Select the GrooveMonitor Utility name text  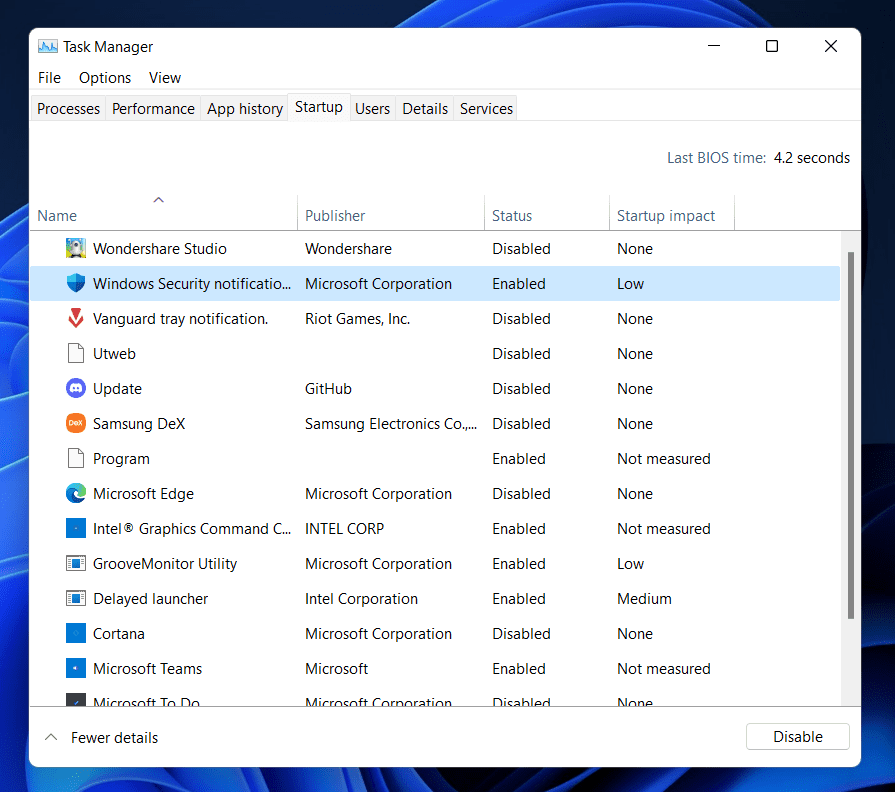click(x=165, y=564)
